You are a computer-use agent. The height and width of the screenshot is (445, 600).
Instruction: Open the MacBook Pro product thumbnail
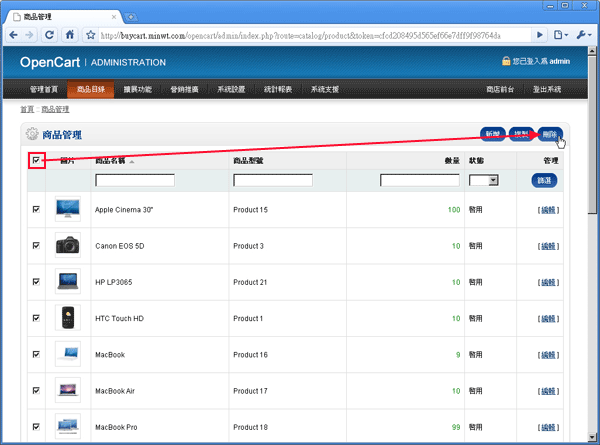tap(68, 426)
